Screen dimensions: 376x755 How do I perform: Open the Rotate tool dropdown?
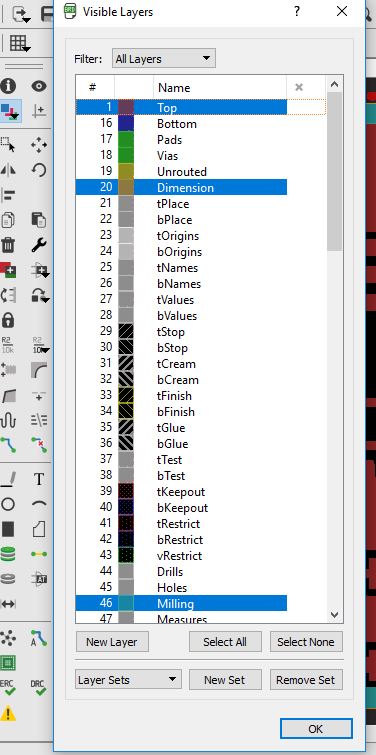click(x=39, y=295)
